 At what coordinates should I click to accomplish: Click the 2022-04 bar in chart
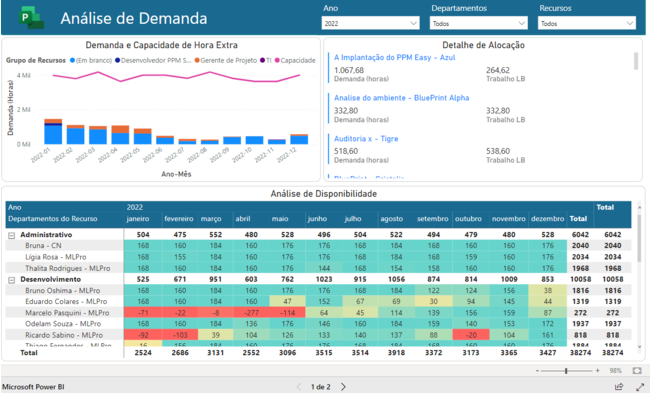[x=120, y=135]
